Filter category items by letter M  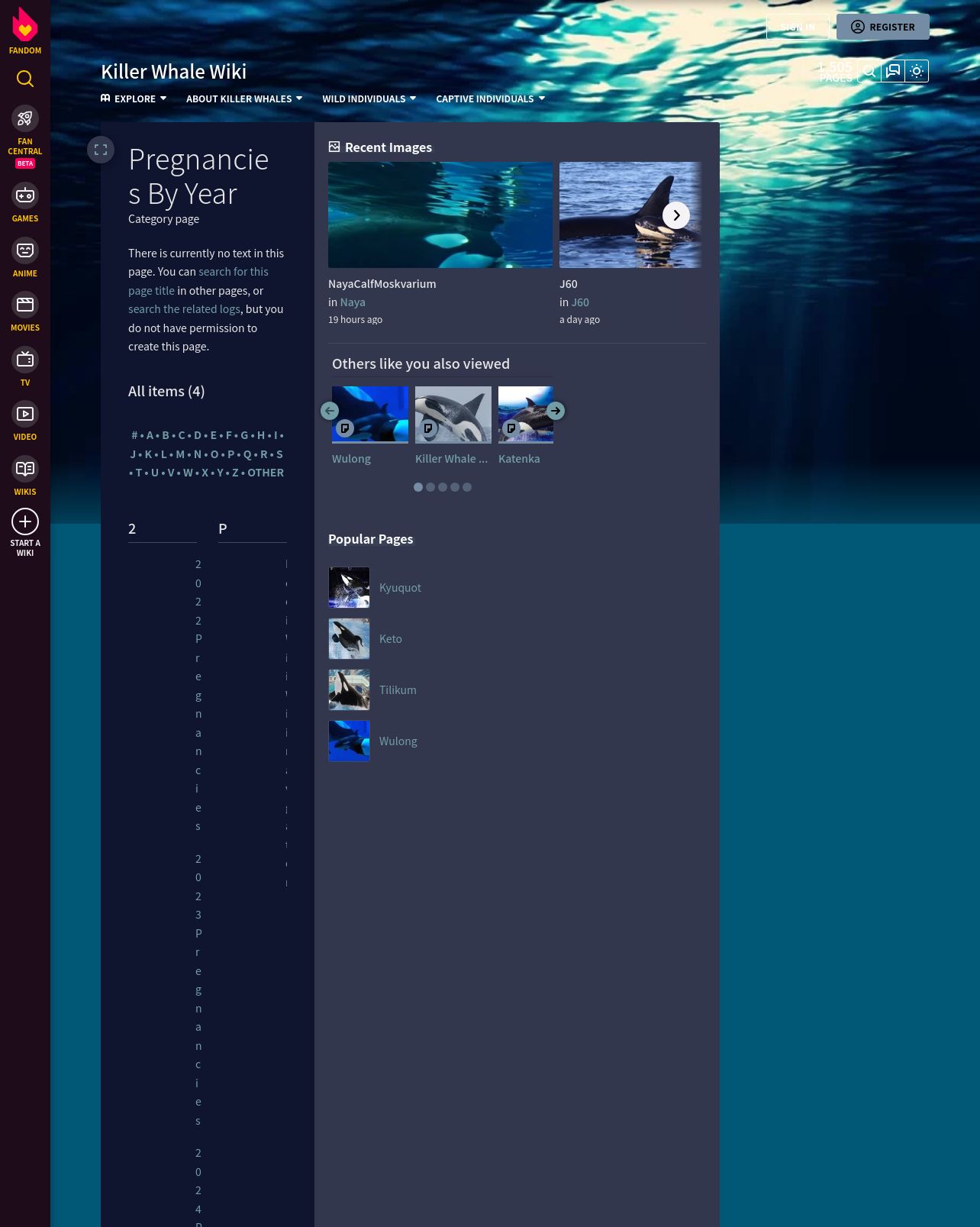click(180, 454)
